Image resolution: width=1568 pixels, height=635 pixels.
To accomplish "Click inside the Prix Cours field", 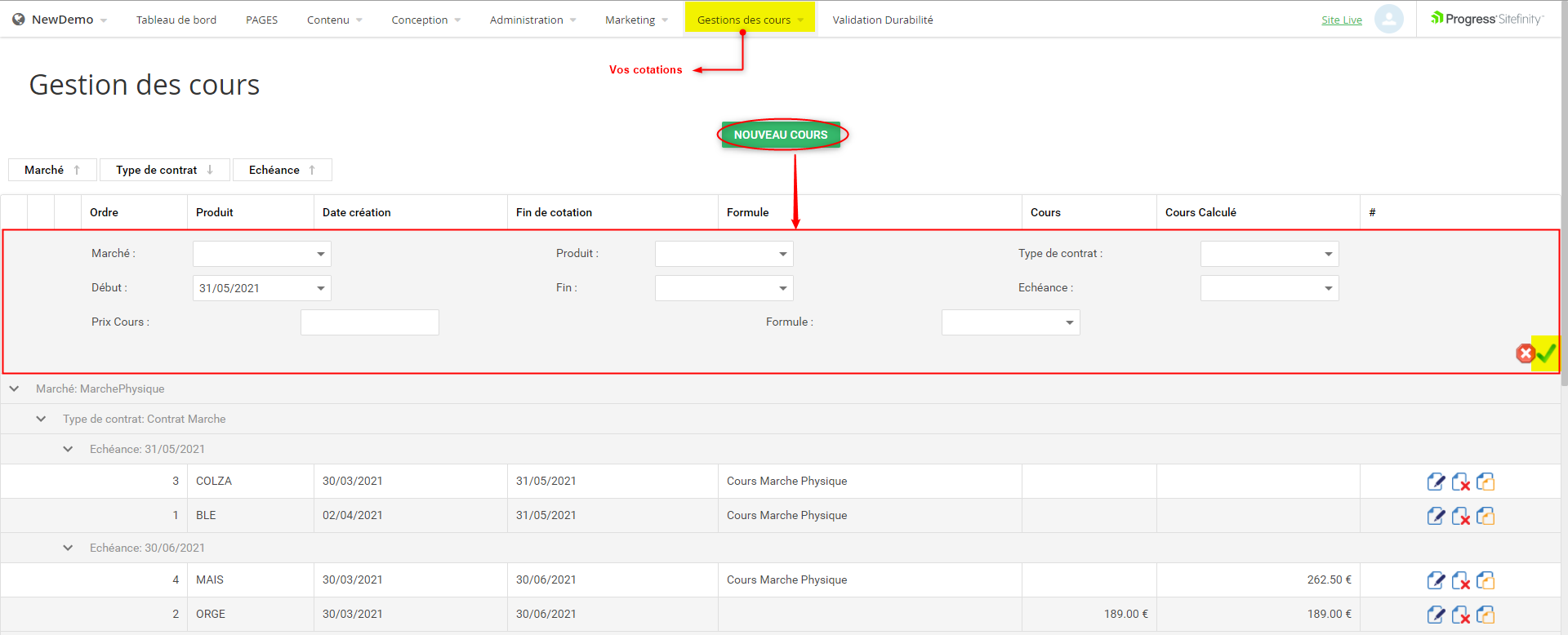I will click(369, 322).
